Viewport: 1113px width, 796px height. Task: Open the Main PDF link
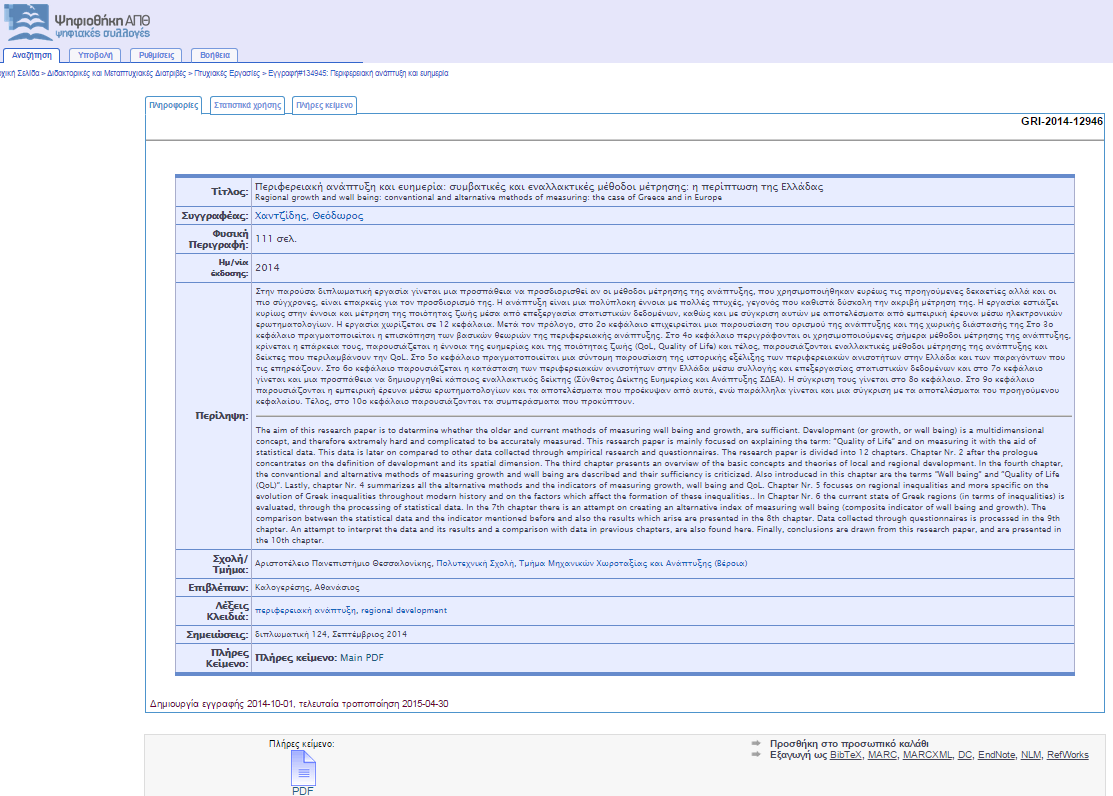pos(362,658)
